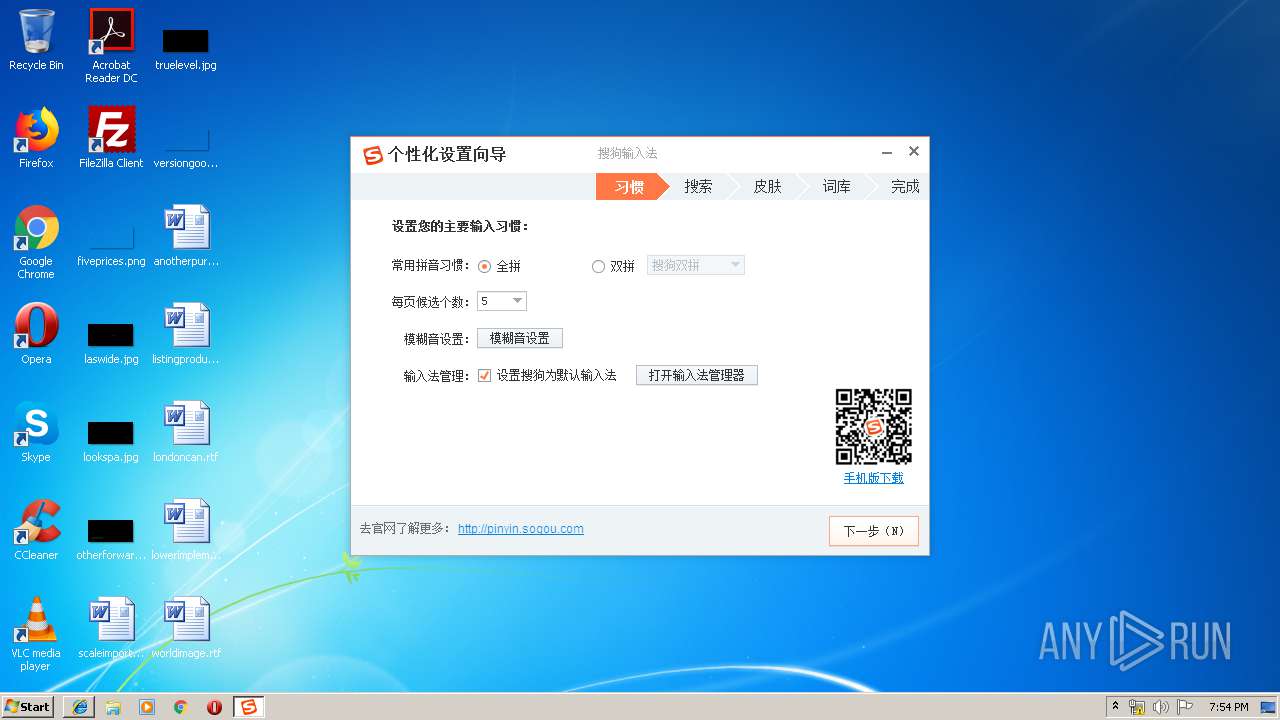1280x720 pixels.
Task: Open the 搜狗双拼 scheme dropdown
Action: tap(696, 265)
